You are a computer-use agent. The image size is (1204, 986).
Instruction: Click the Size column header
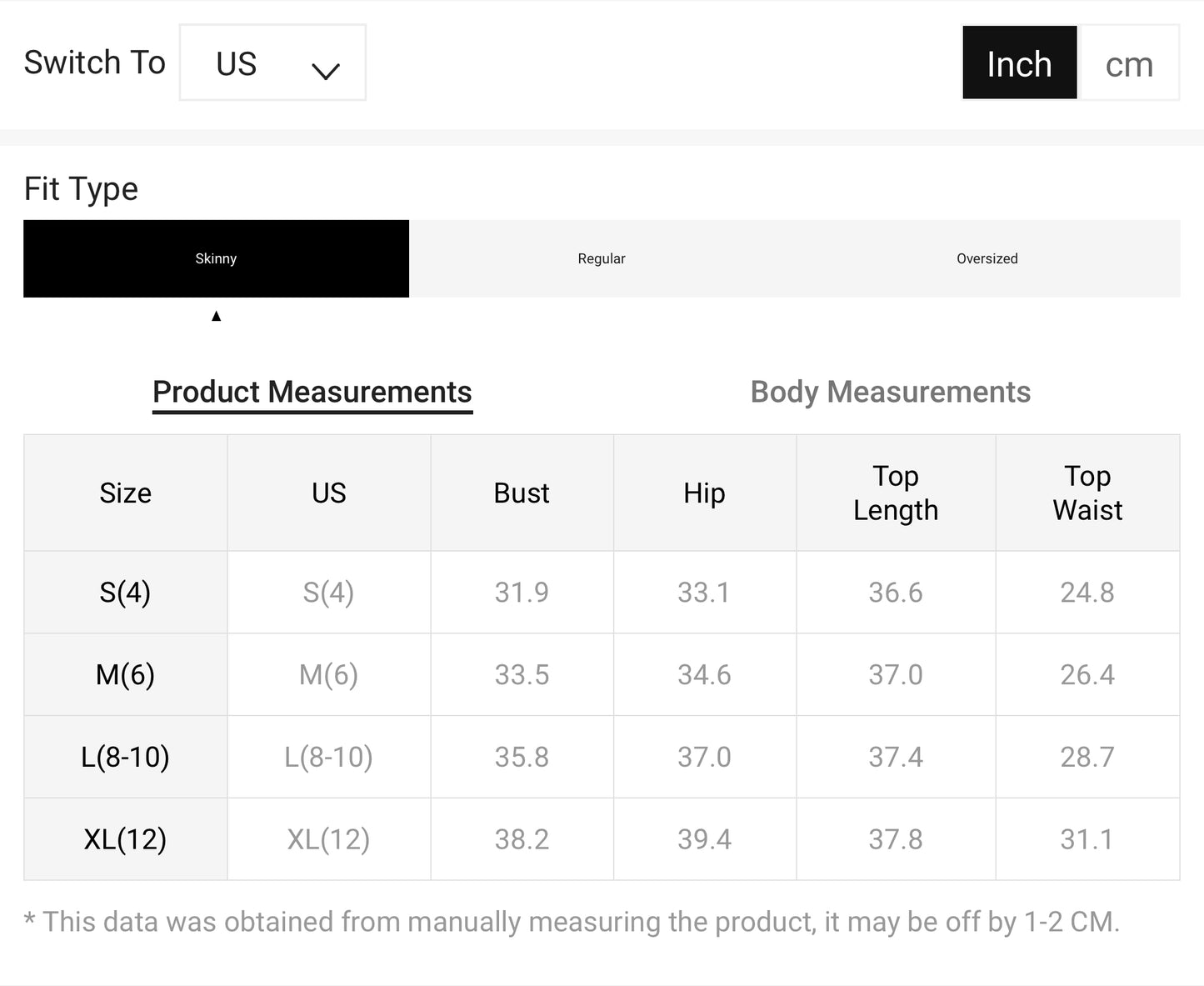coord(125,493)
